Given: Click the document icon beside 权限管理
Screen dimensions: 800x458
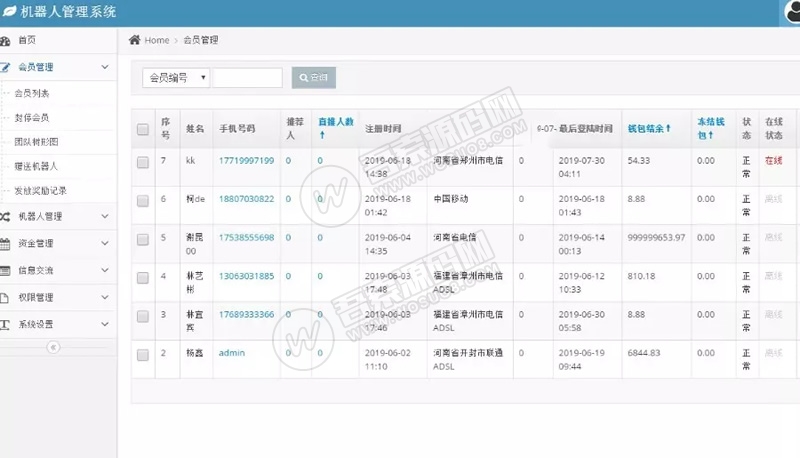Looking at the screenshot, I should pos(6,298).
